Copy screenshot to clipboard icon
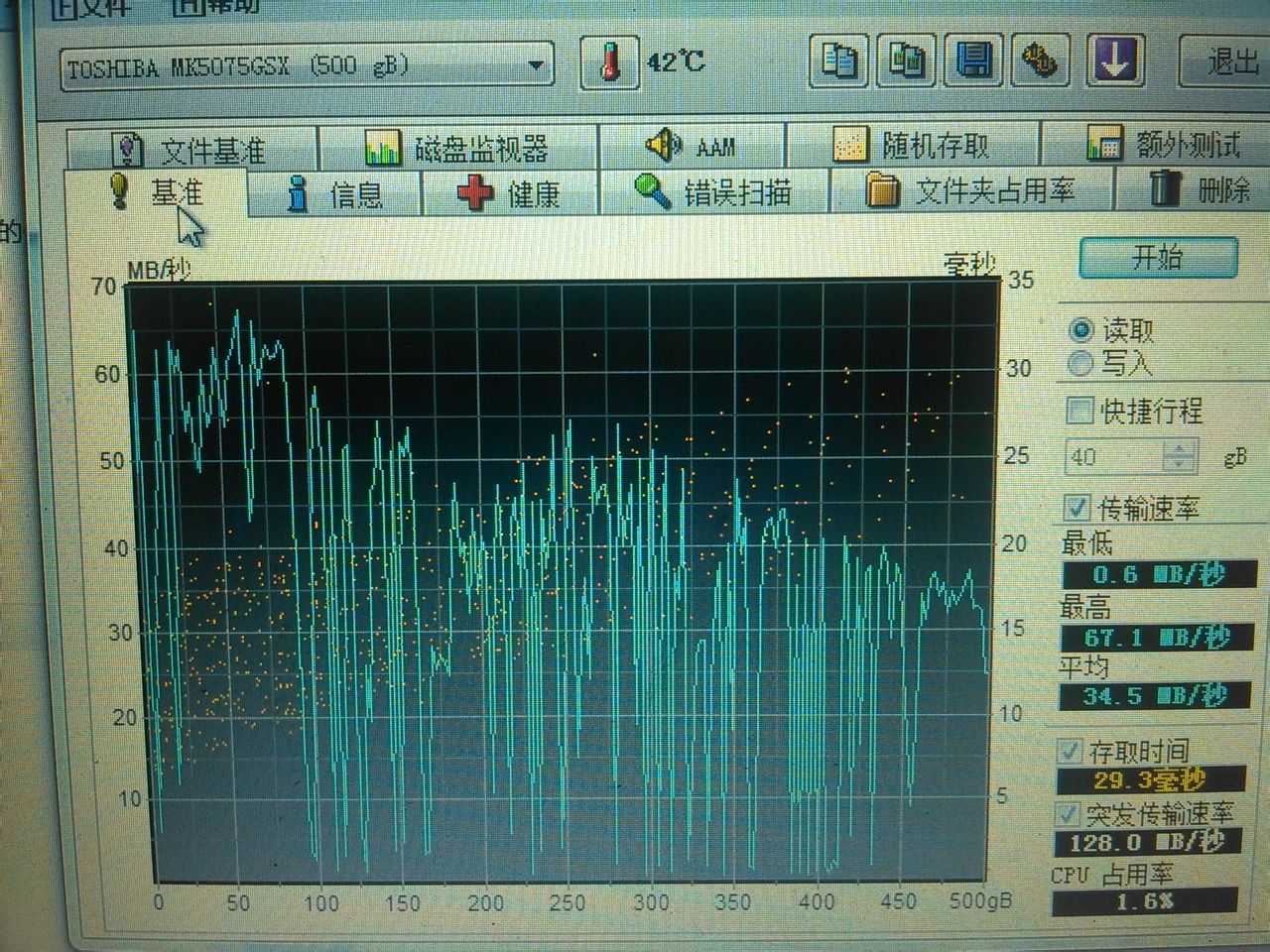 pyautogui.click(x=908, y=61)
